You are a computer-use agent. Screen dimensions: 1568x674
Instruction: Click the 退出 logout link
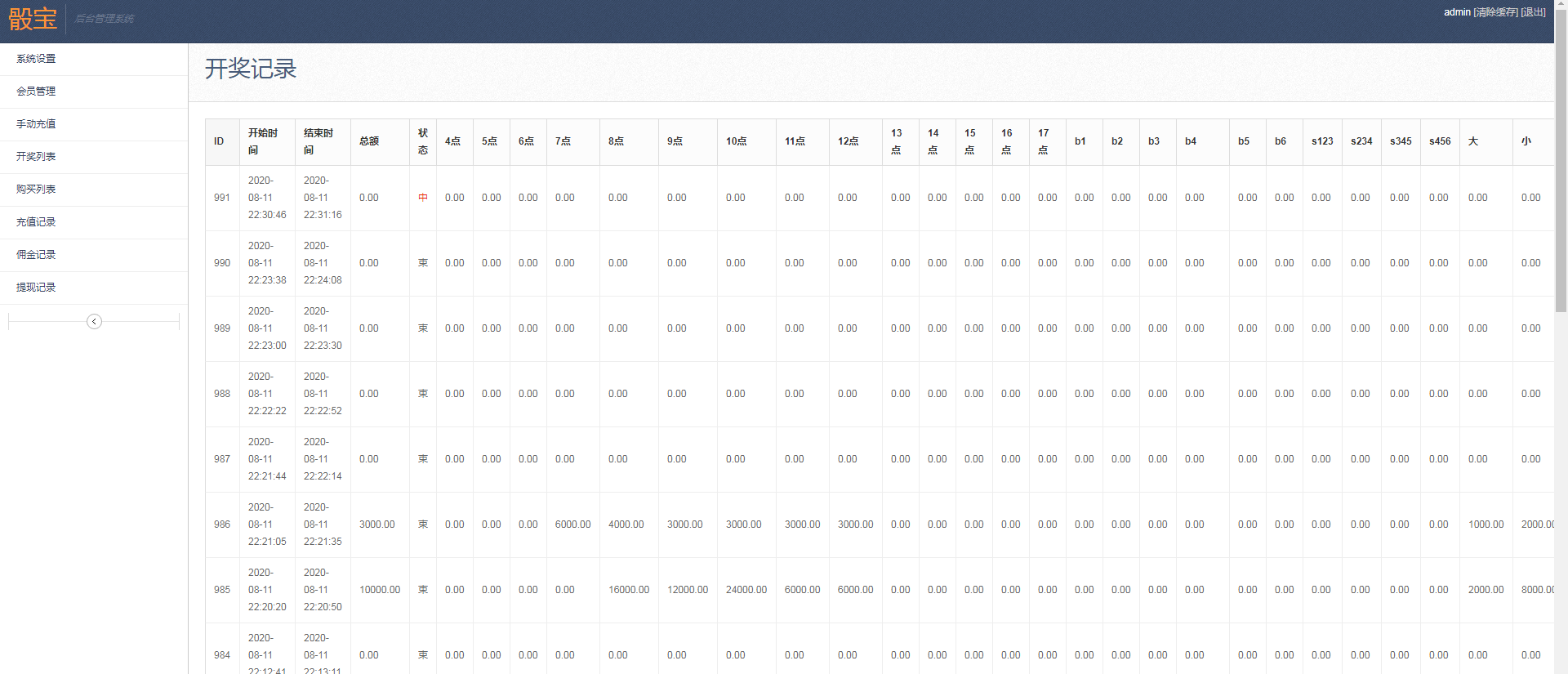[x=1533, y=12]
